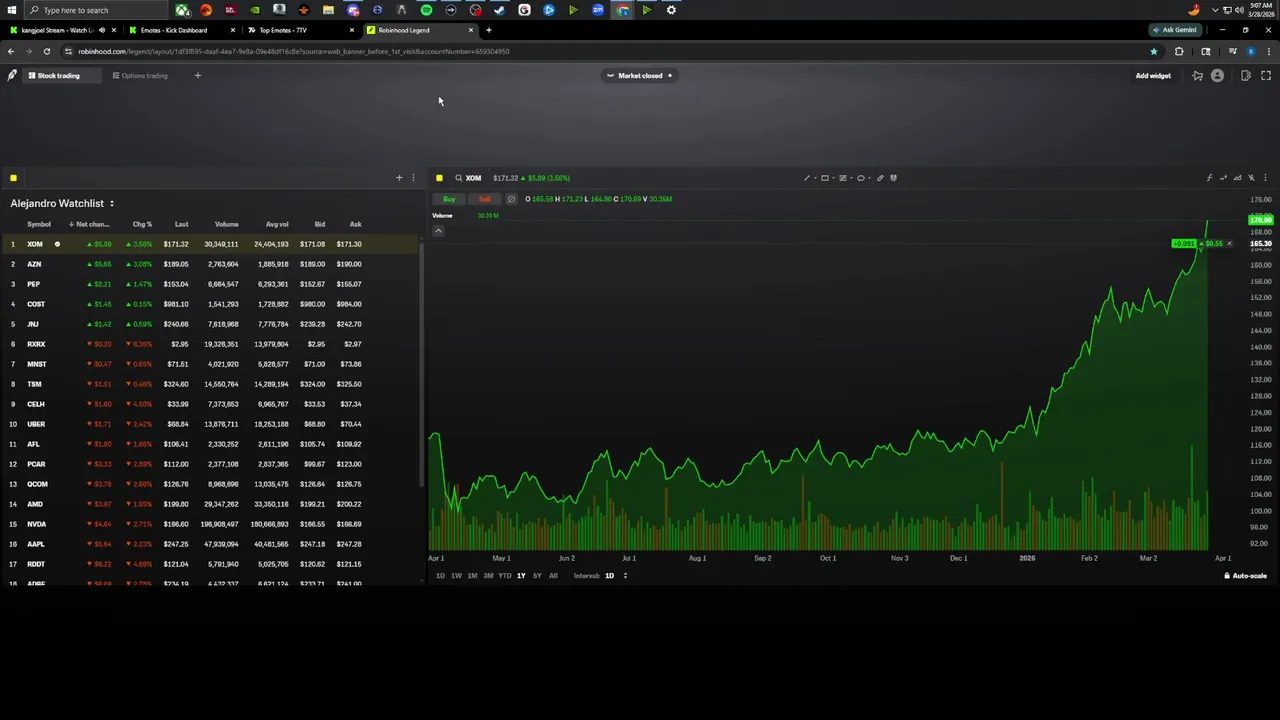1280x720 pixels.
Task: Select the 1M chart range
Action: pos(472,576)
